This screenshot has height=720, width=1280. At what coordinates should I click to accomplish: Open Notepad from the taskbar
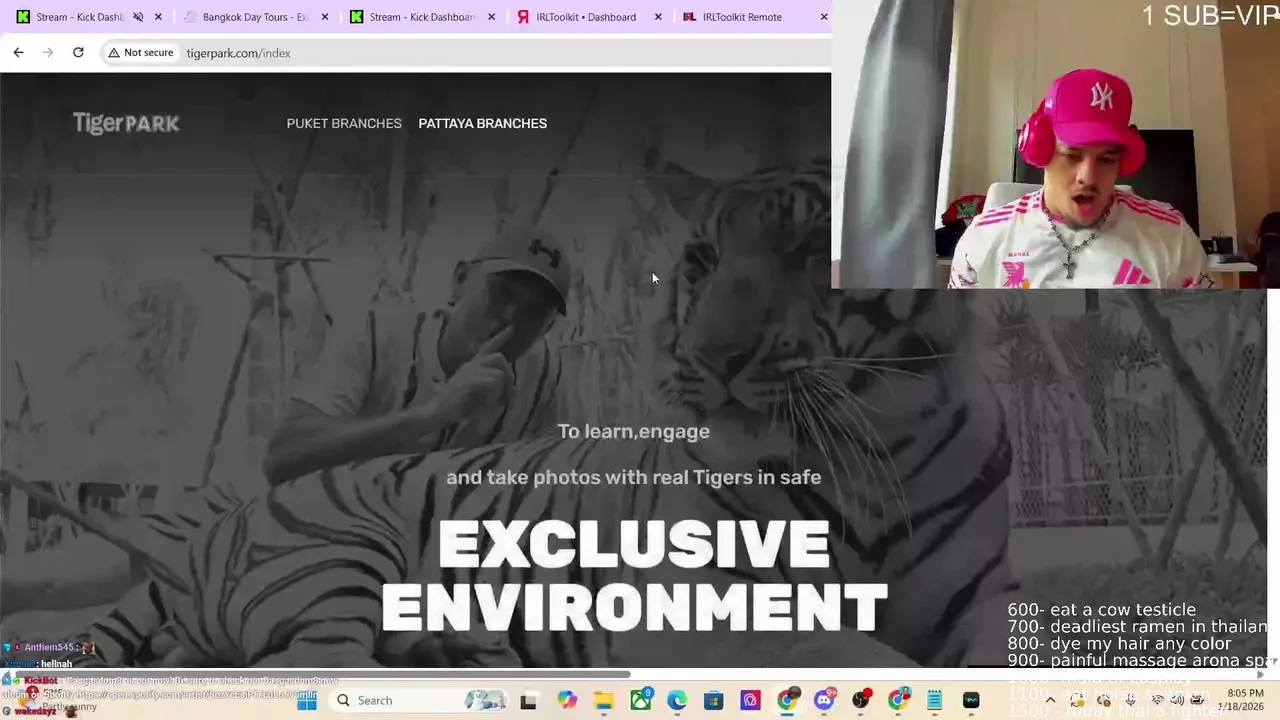pos(934,701)
